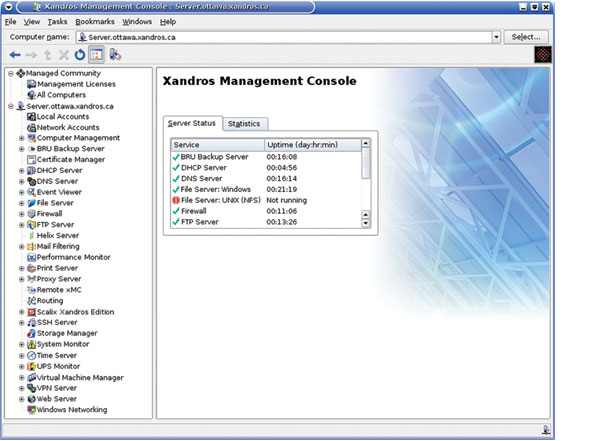Click the Routing icon in sidebar
Viewport: 600px width, 441px height.
[x=31, y=300]
